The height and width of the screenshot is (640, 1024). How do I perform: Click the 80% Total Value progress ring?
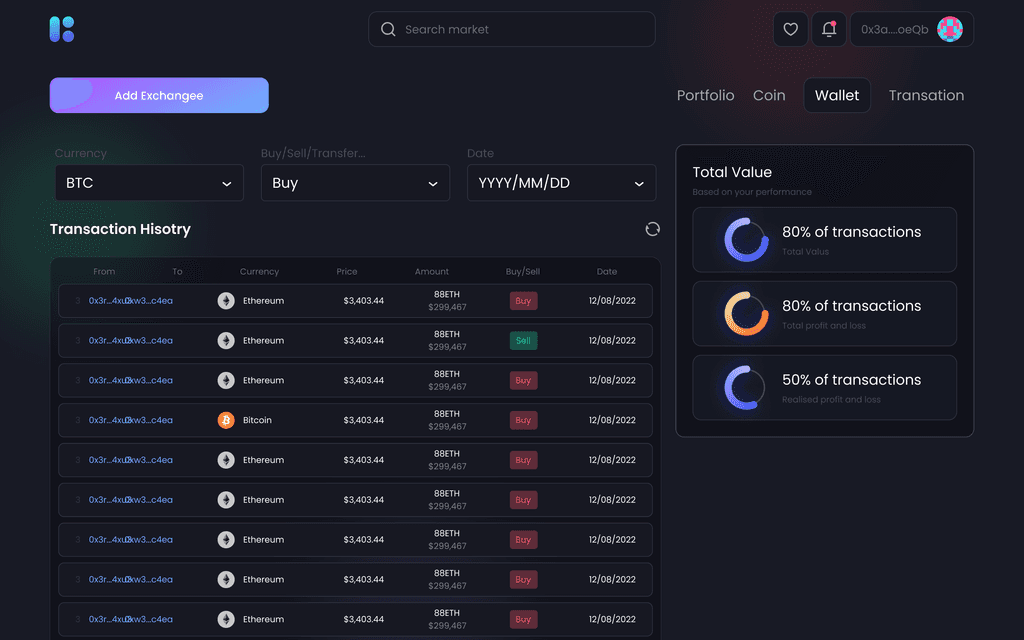tap(745, 240)
